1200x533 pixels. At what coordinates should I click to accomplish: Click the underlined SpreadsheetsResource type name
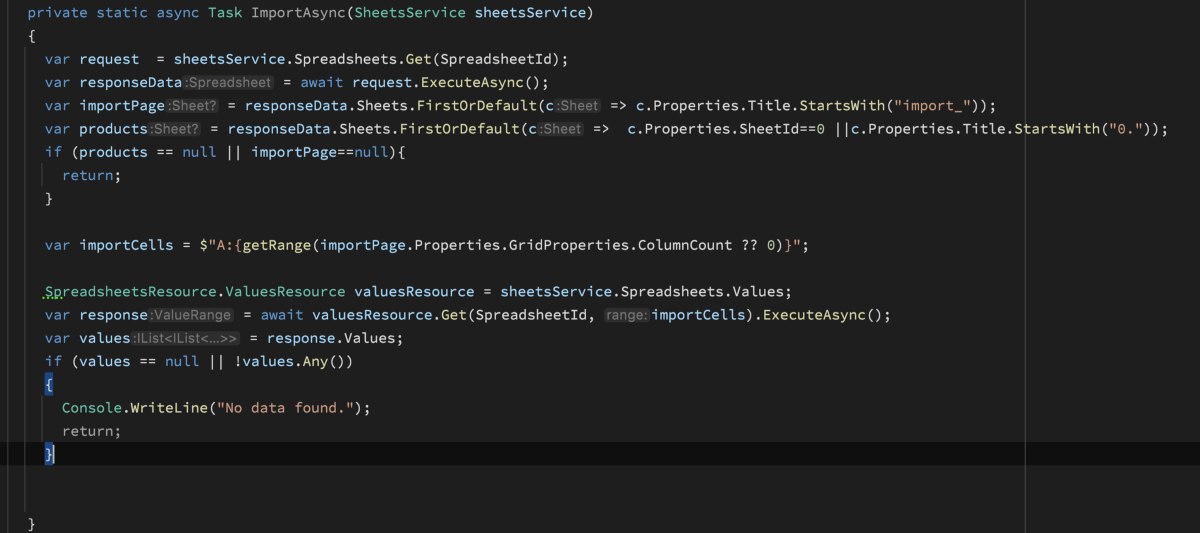[131, 291]
